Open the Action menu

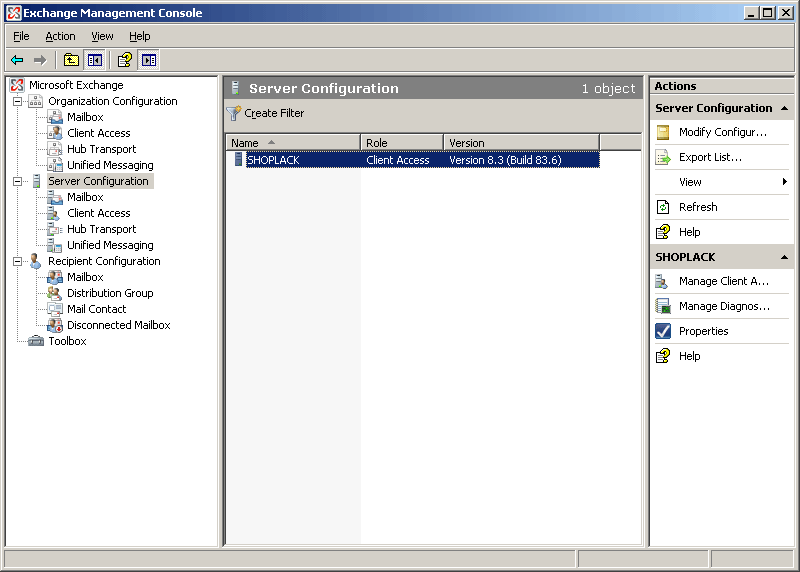60,36
